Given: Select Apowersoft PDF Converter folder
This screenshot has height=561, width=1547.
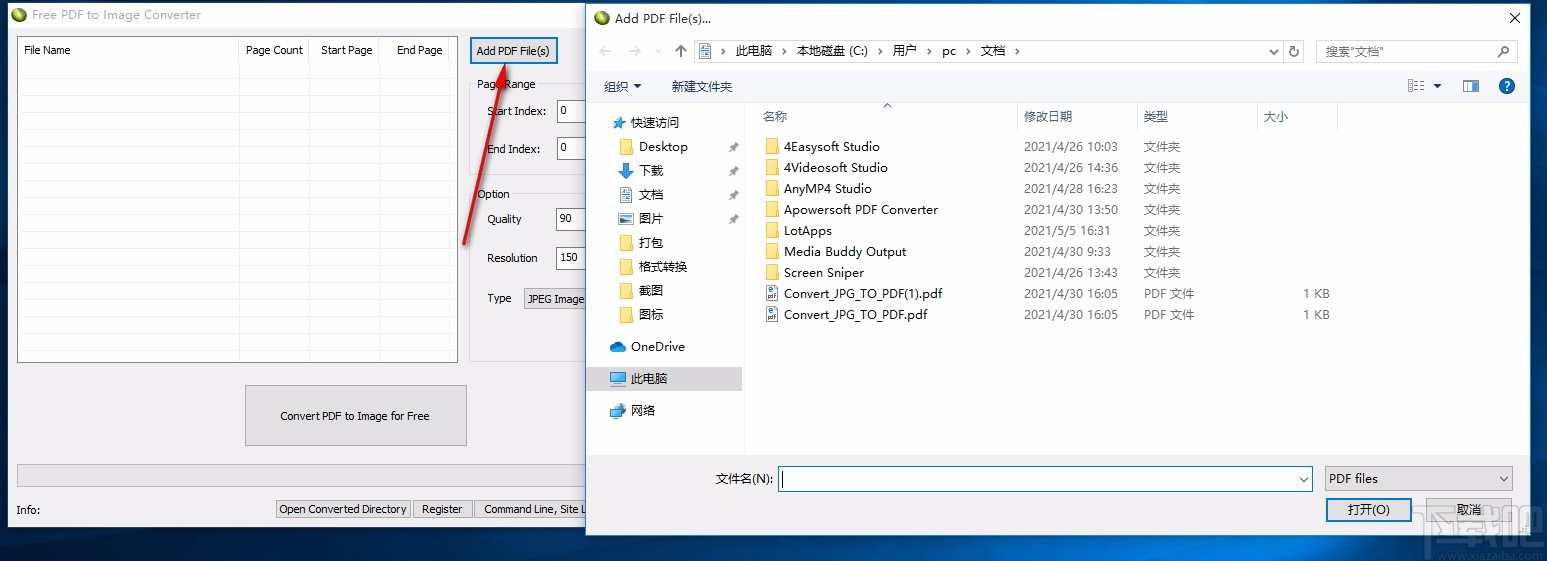Looking at the screenshot, I should tap(861, 209).
